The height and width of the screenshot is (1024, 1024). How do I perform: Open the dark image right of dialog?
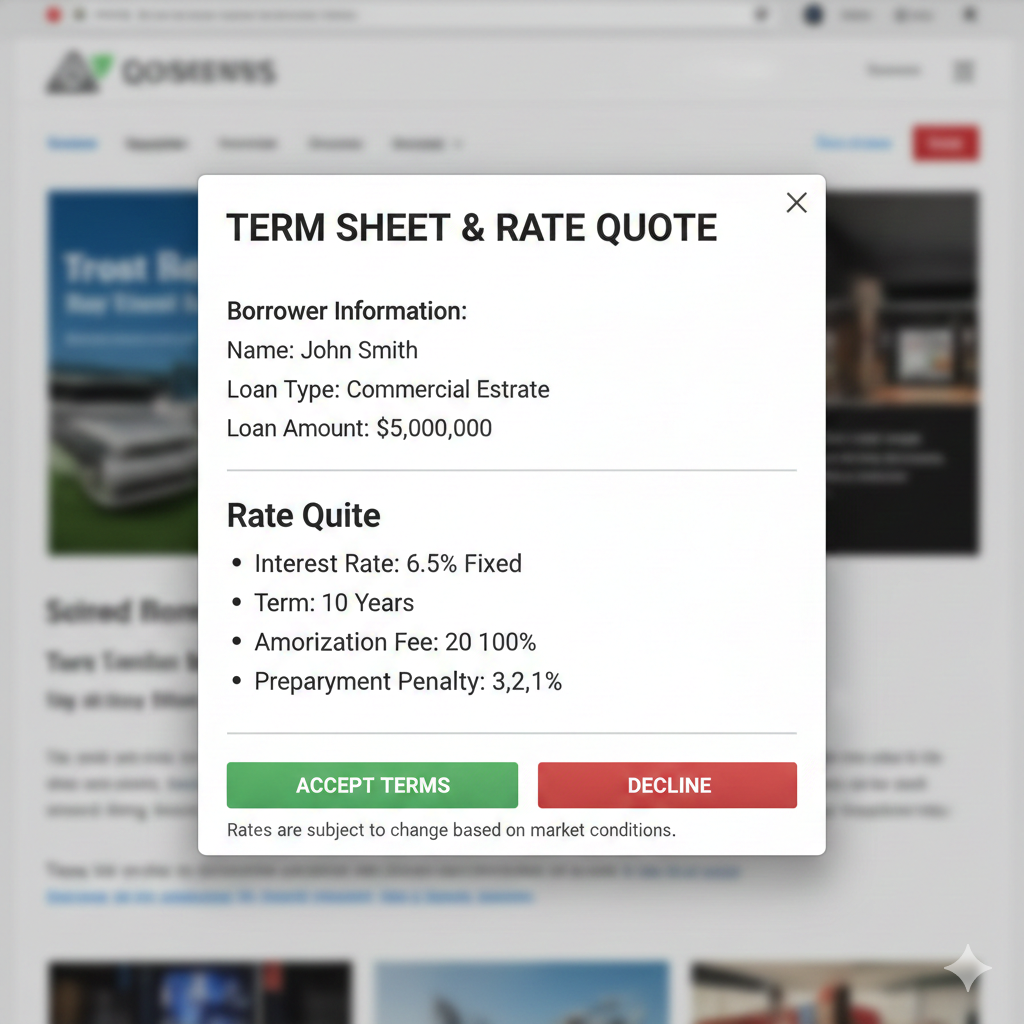(902, 370)
